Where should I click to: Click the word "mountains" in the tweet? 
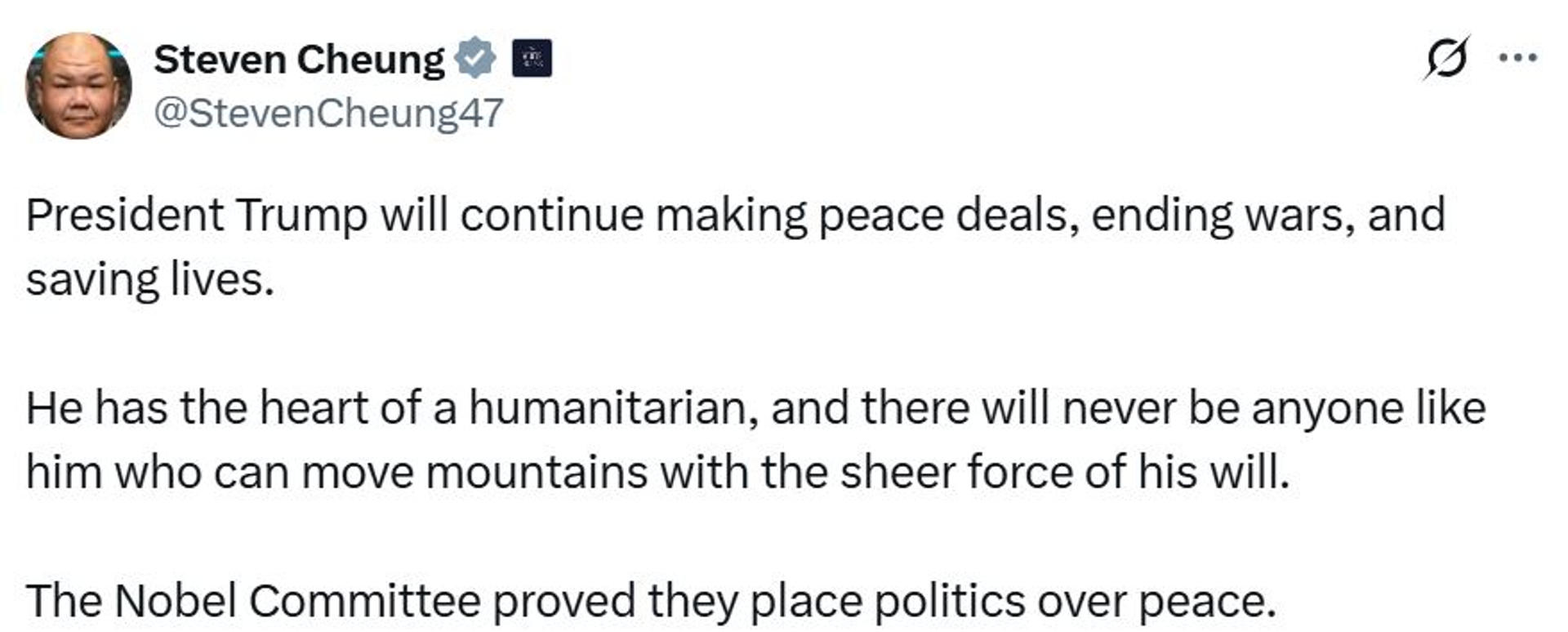537,472
